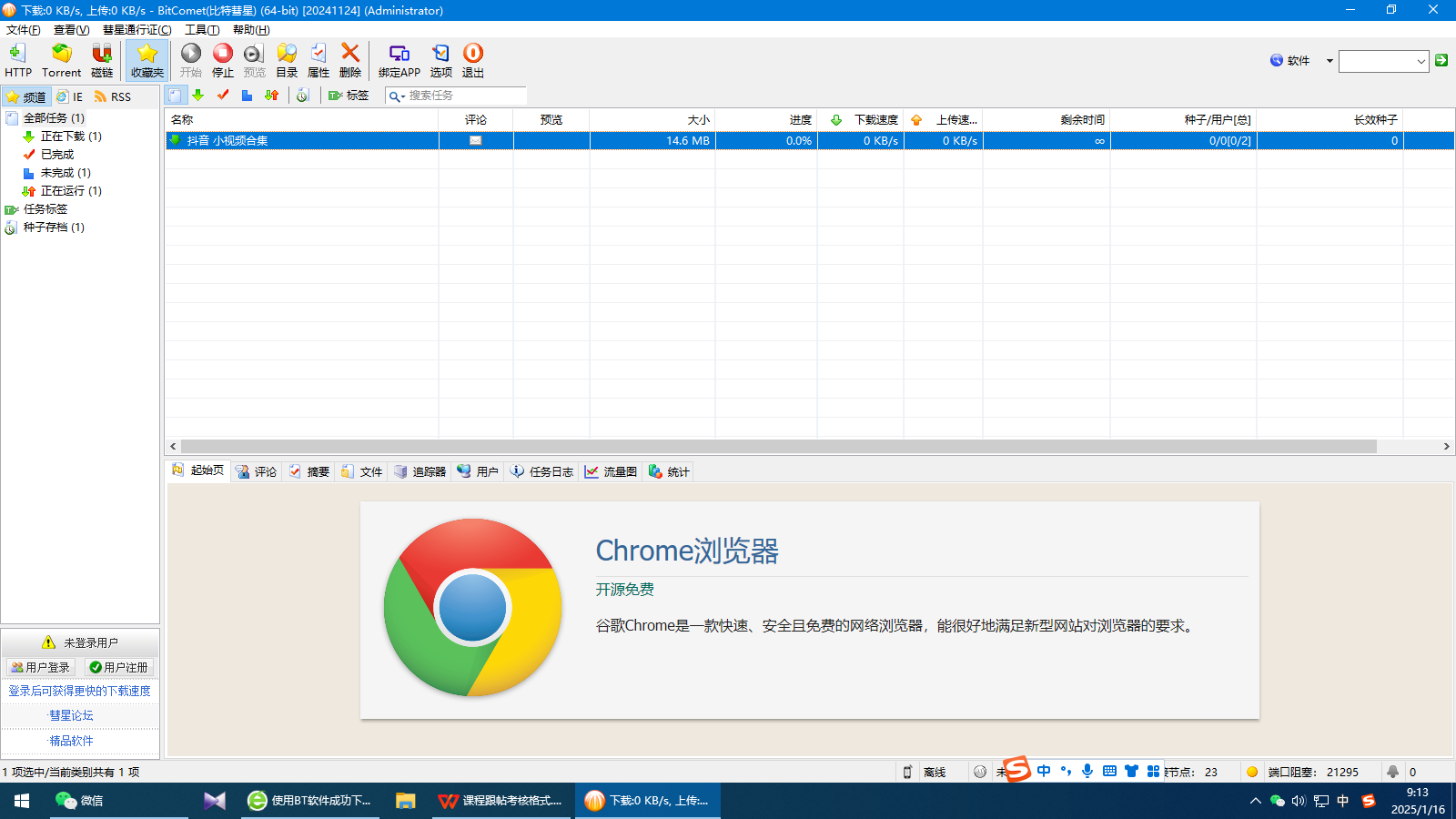Select 正在运行 (1) in the sidebar
1456x819 pixels.
point(71,191)
